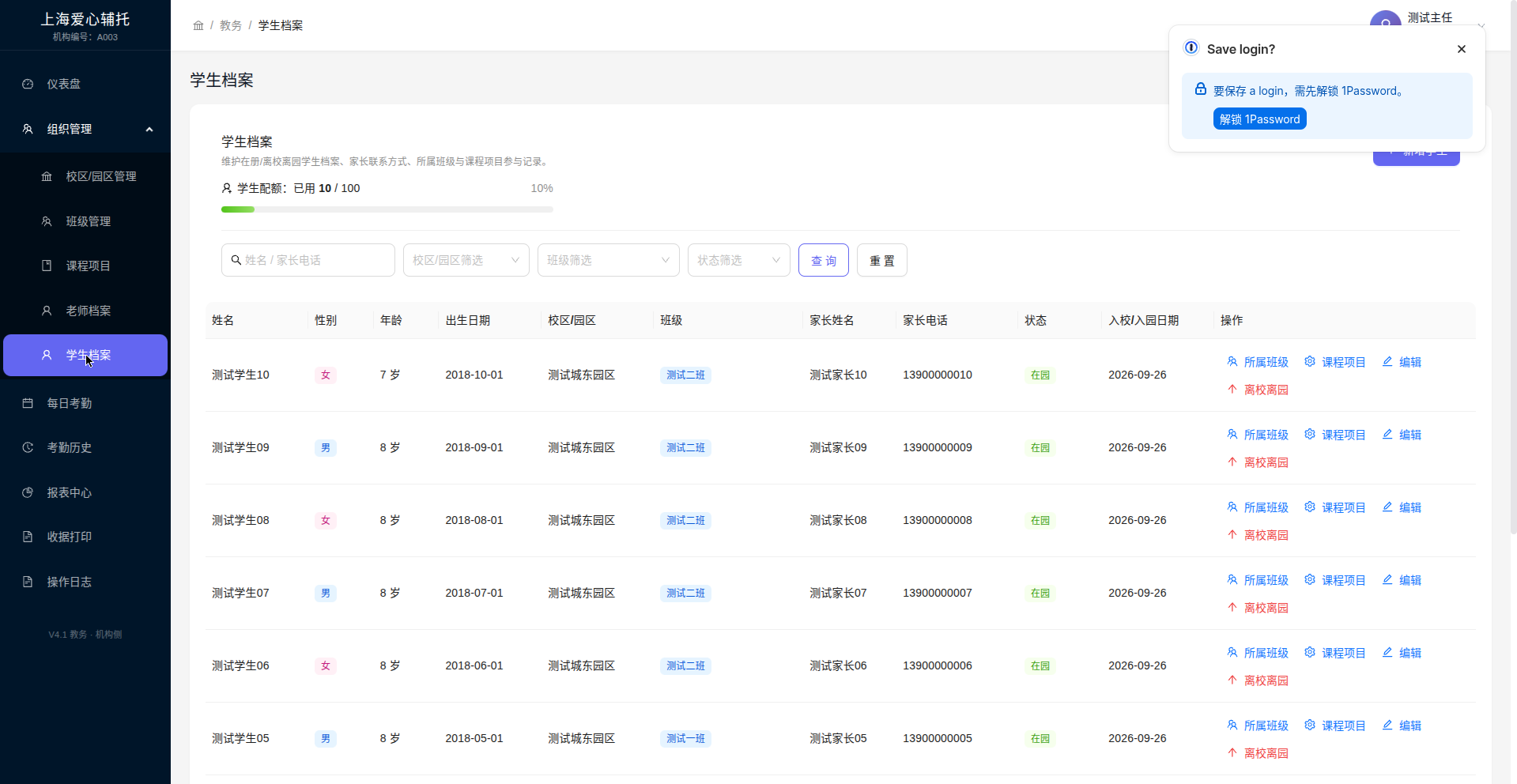Viewport: 1517px width, 784px height.
Task: Click the 操作日志 file icon
Action: [x=28, y=582]
